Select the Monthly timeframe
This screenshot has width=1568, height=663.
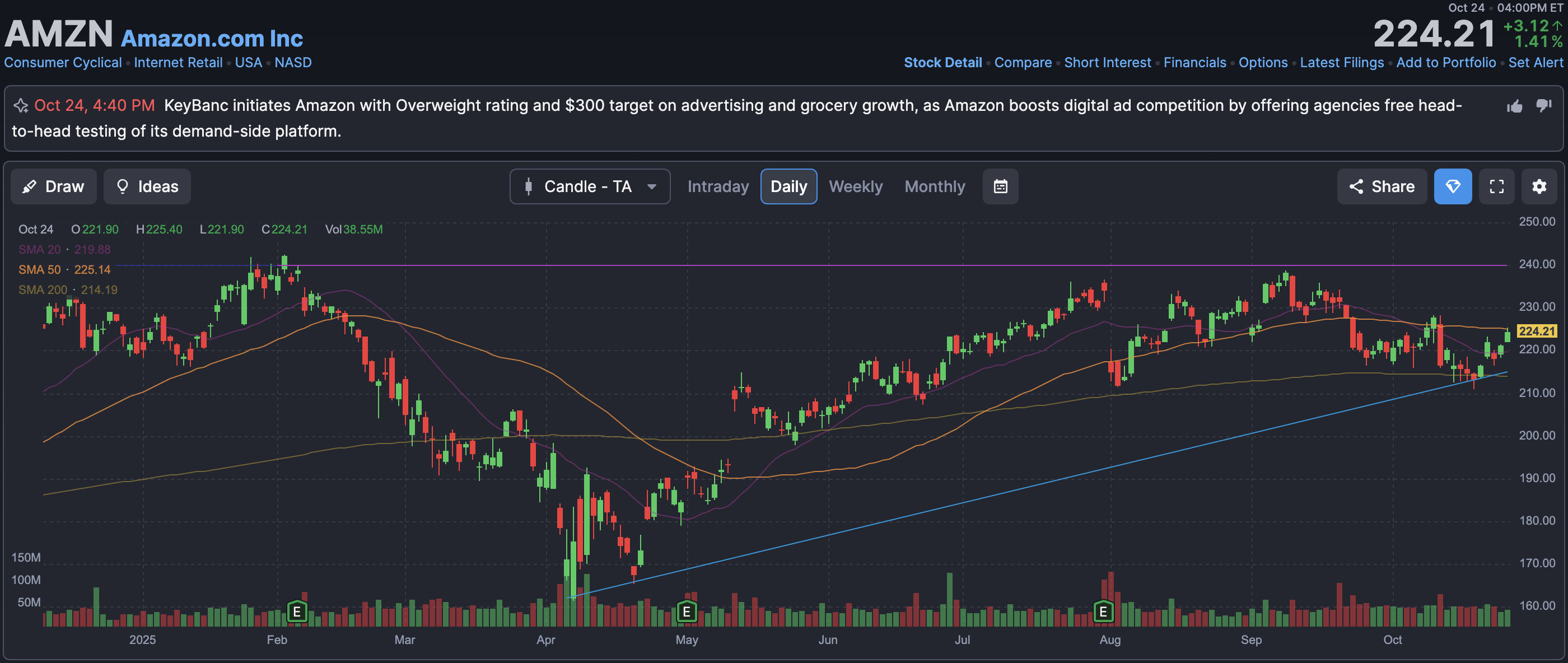pos(934,186)
